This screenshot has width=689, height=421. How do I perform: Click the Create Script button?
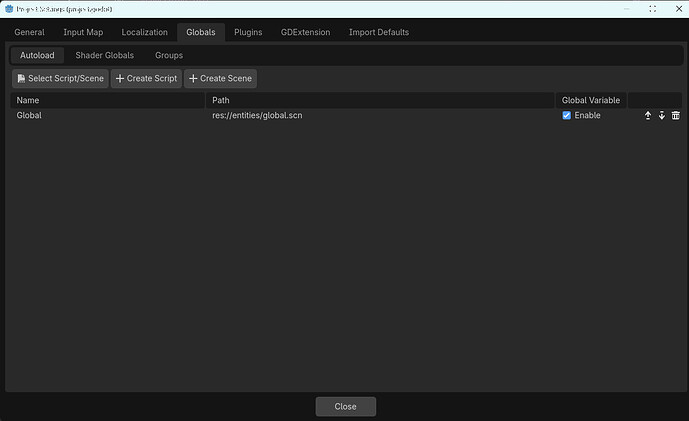[146, 78]
